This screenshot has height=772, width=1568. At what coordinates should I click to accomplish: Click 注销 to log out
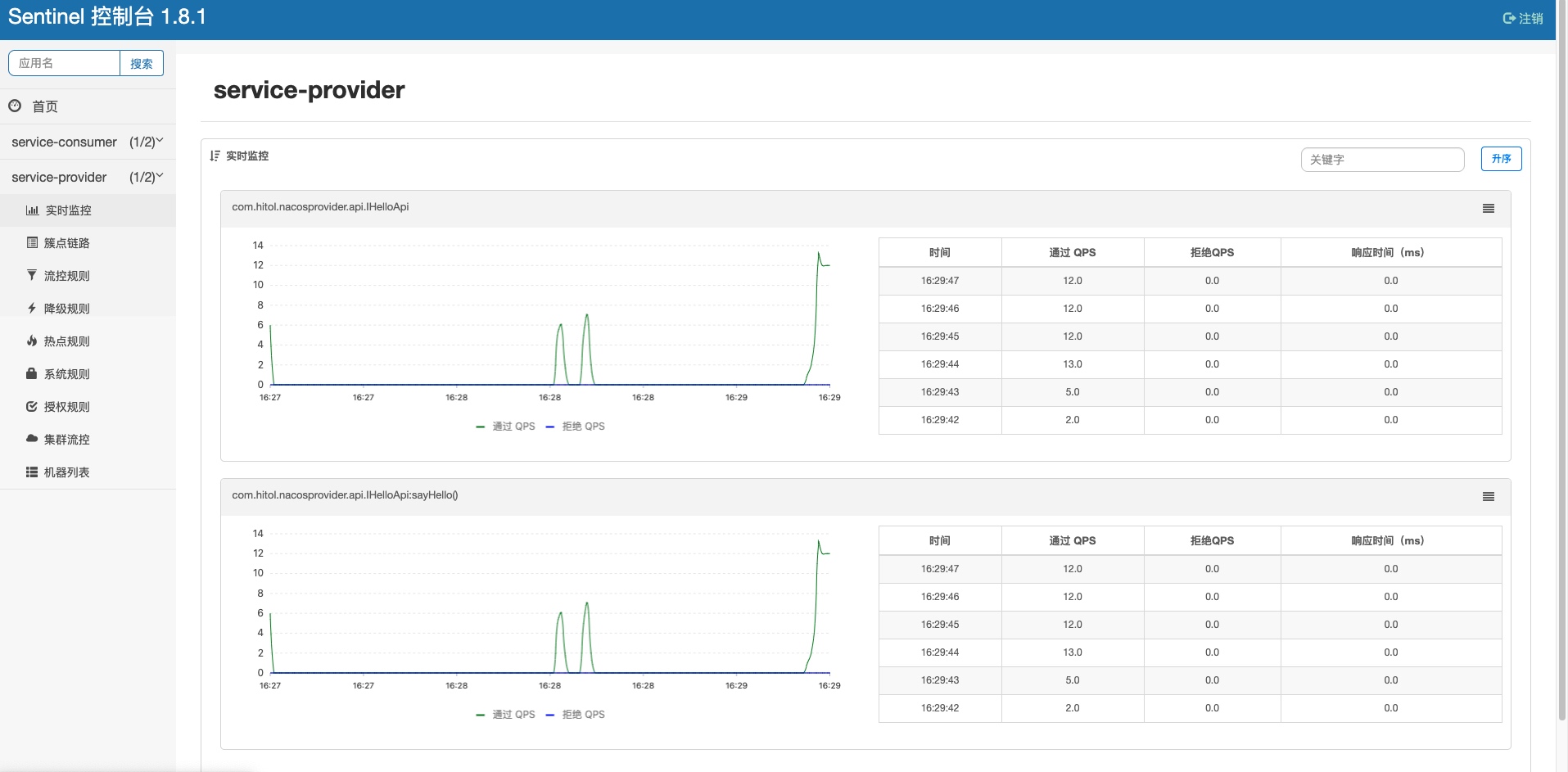pyautogui.click(x=1523, y=18)
